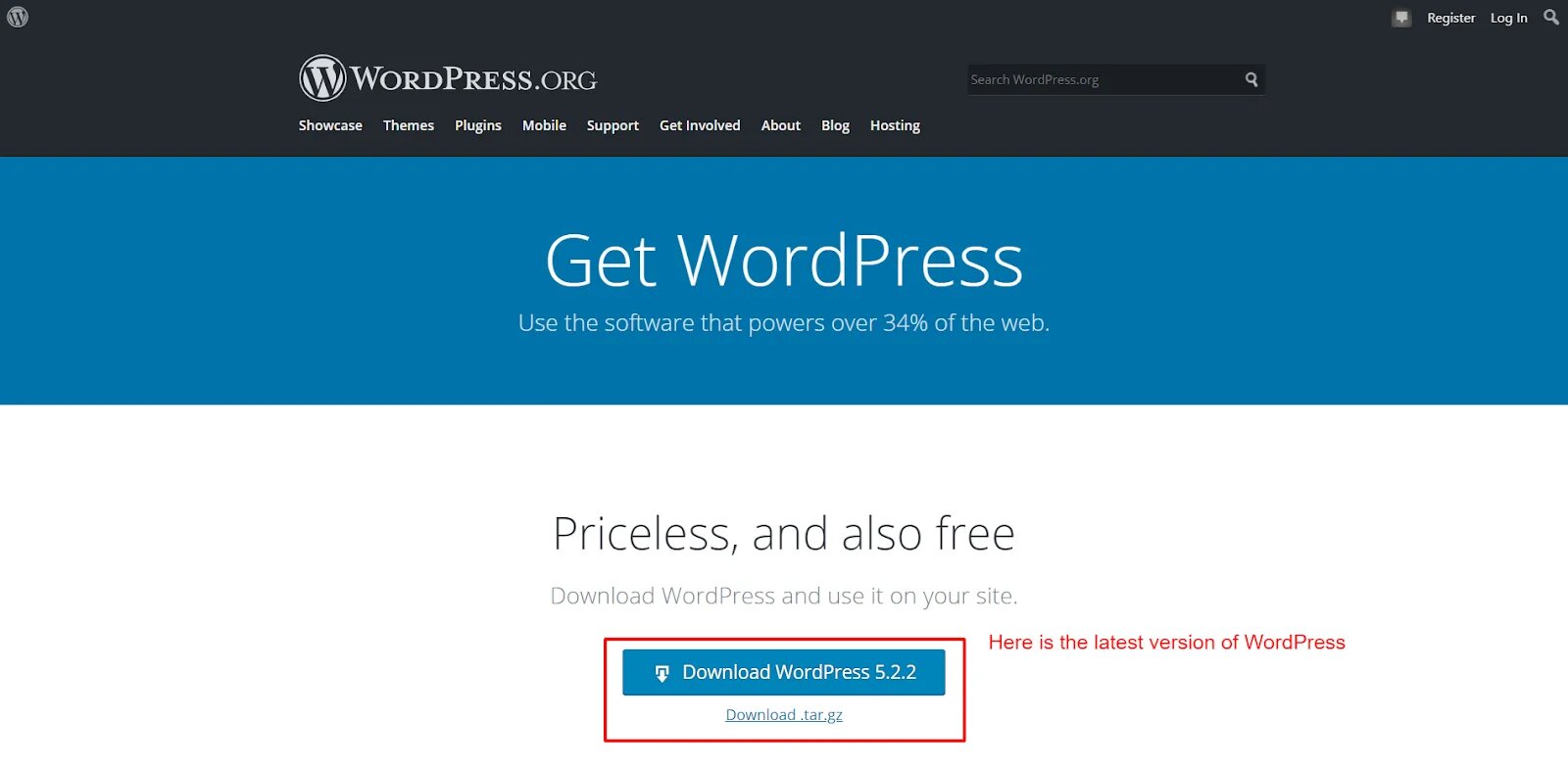Viewport: 1568px width, 768px height.
Task: Navigate to Get Involved
Action: tap(700, 125)
